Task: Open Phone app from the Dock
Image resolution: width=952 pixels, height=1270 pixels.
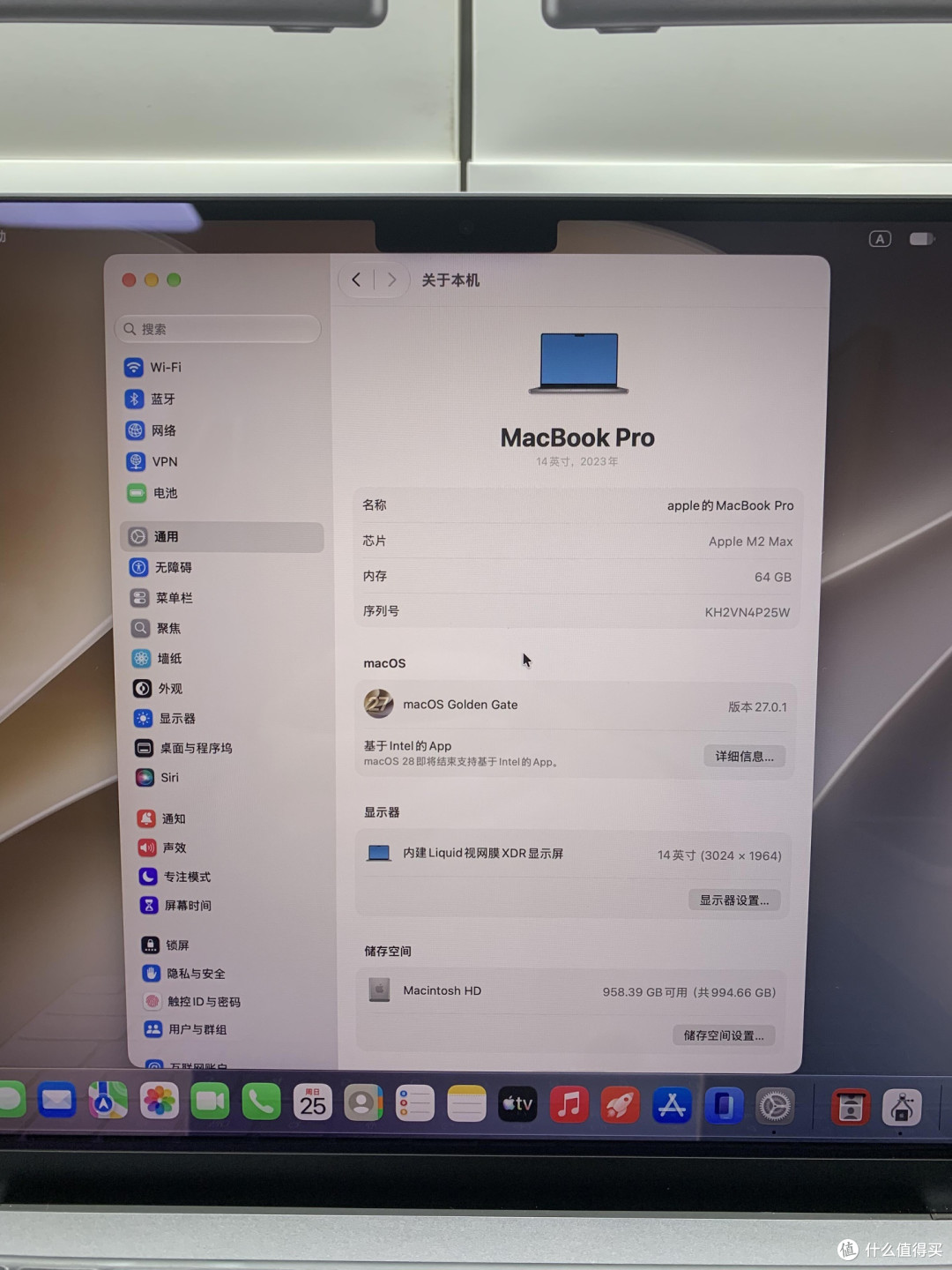Action: click(261, 1102)
